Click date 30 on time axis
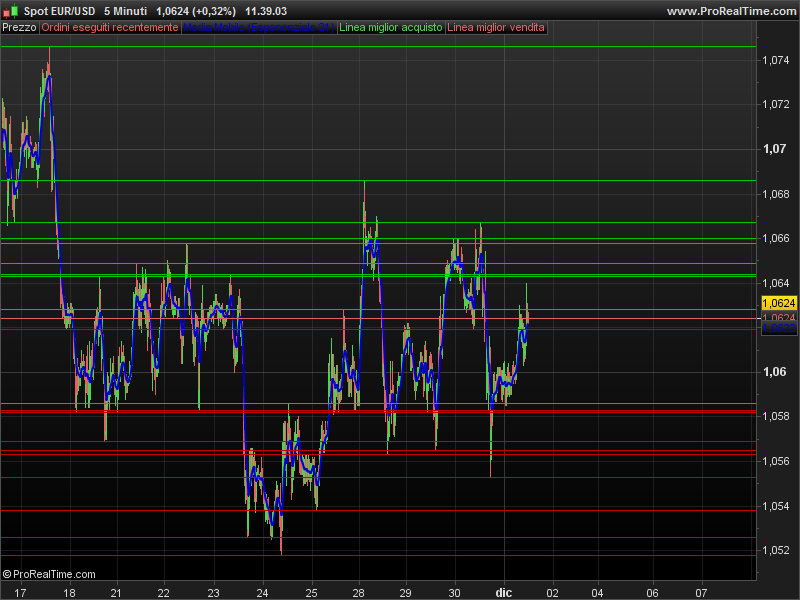Viewport: 800px width, 600px height. tap(454, 593)
